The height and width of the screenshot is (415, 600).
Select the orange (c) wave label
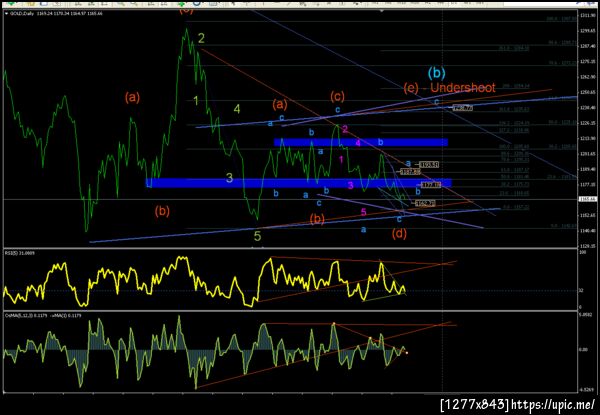point(337,96)
